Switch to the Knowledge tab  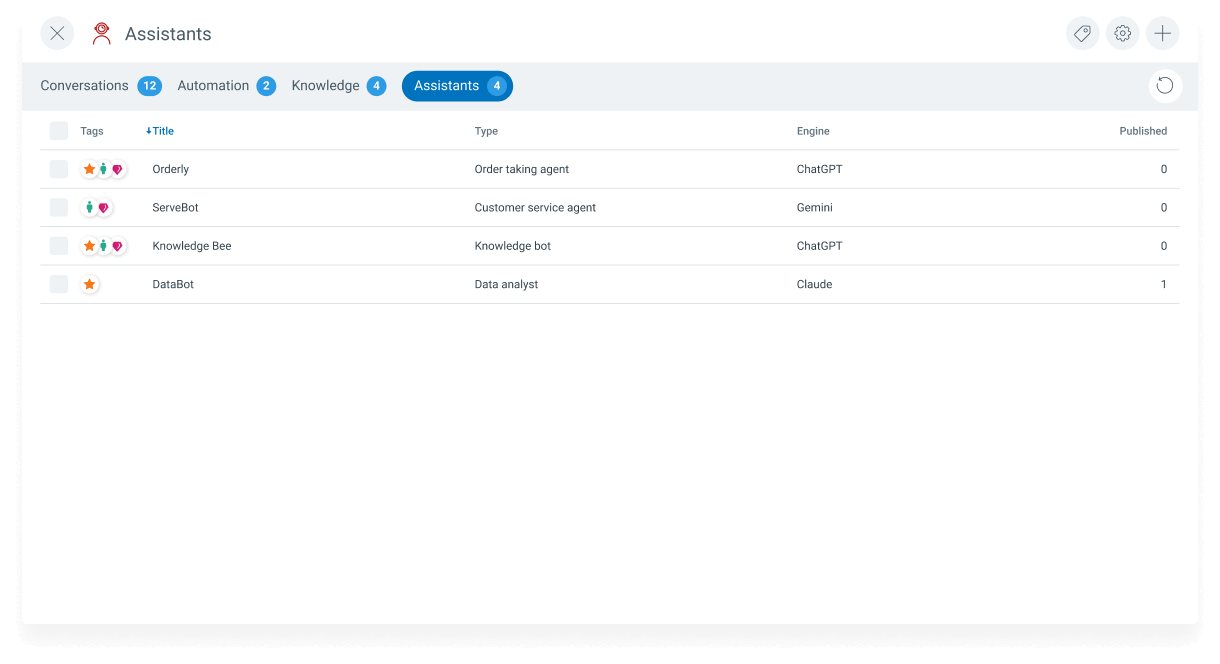pos(338,86)
